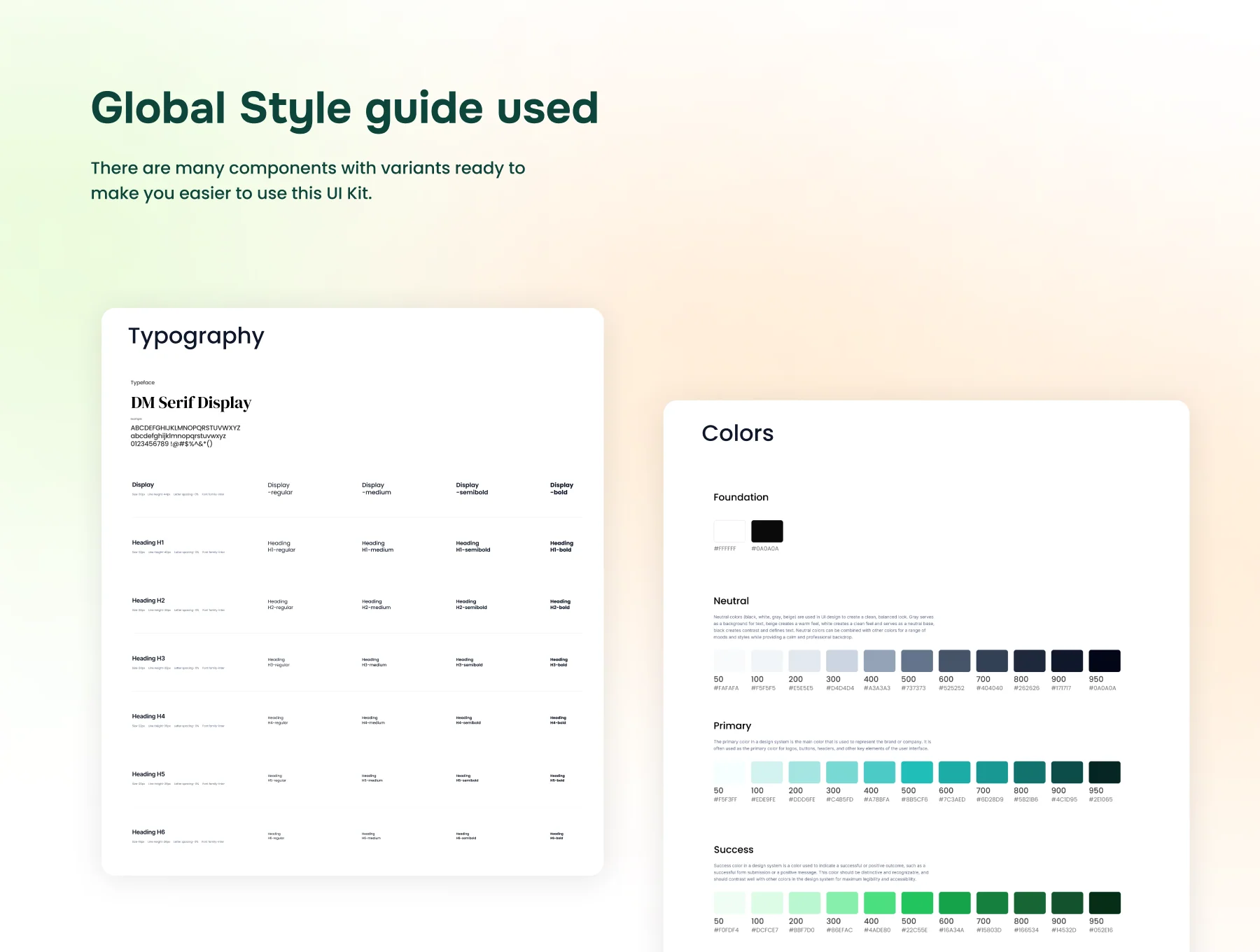Click the uppercase 'ABCDEFGHIJKLMNOPQRSTUVWXYZ' sample line
The image size is (1260, 952).
[185, 428]
